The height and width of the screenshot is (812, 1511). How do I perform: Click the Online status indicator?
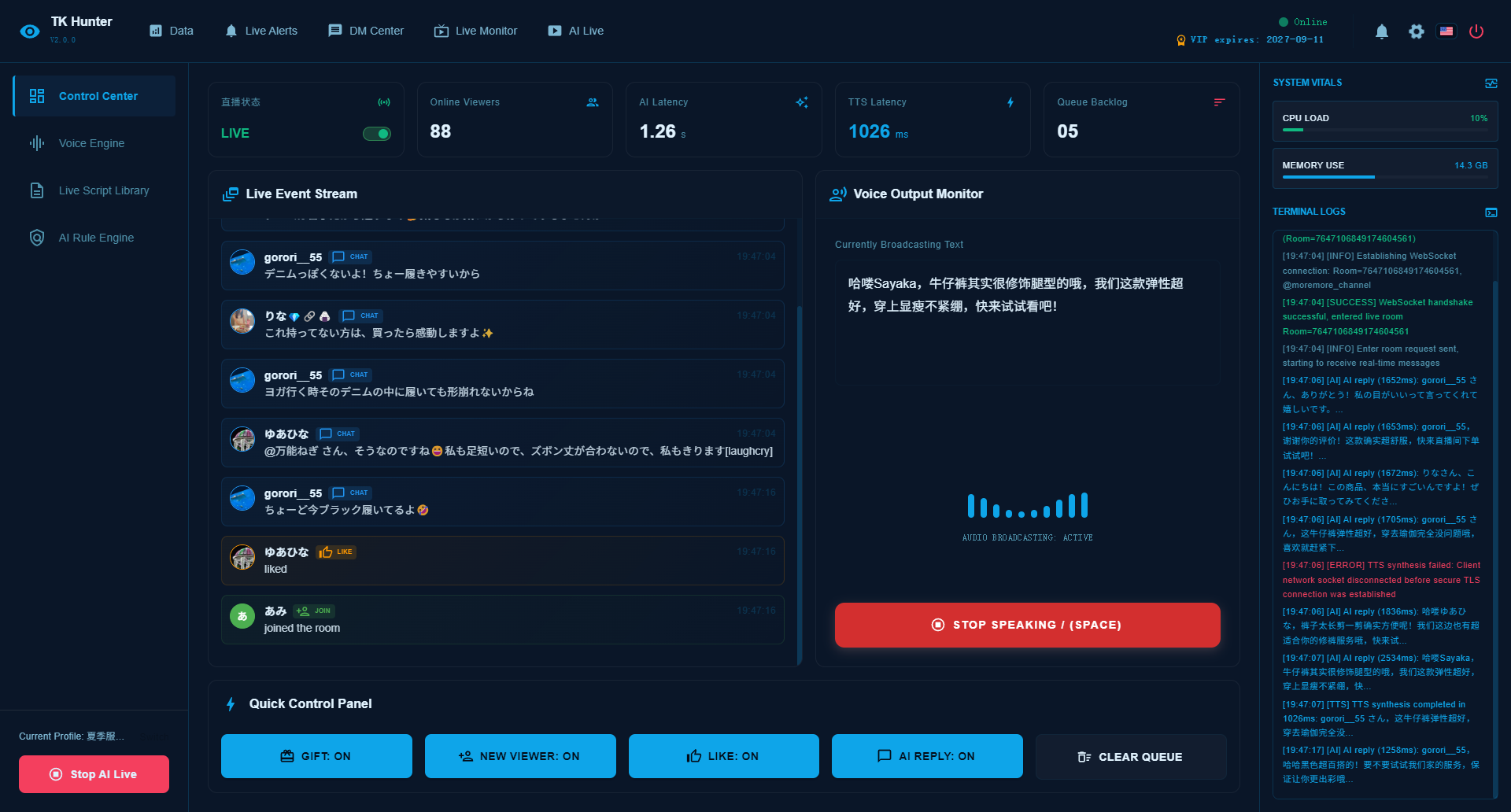click(x=1303, y=22)
